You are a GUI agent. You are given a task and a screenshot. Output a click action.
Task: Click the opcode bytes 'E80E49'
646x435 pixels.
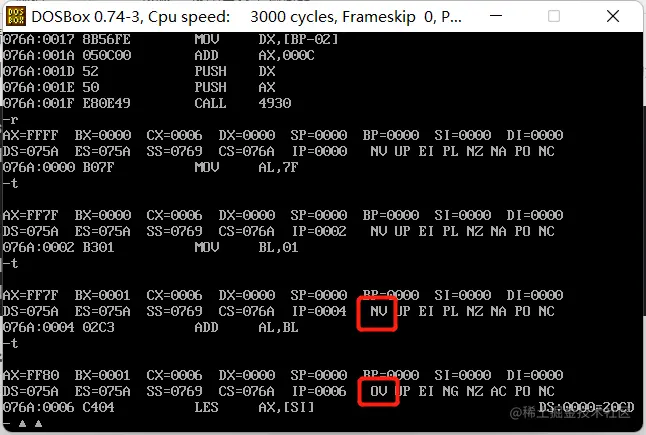(x=106, y=103)
